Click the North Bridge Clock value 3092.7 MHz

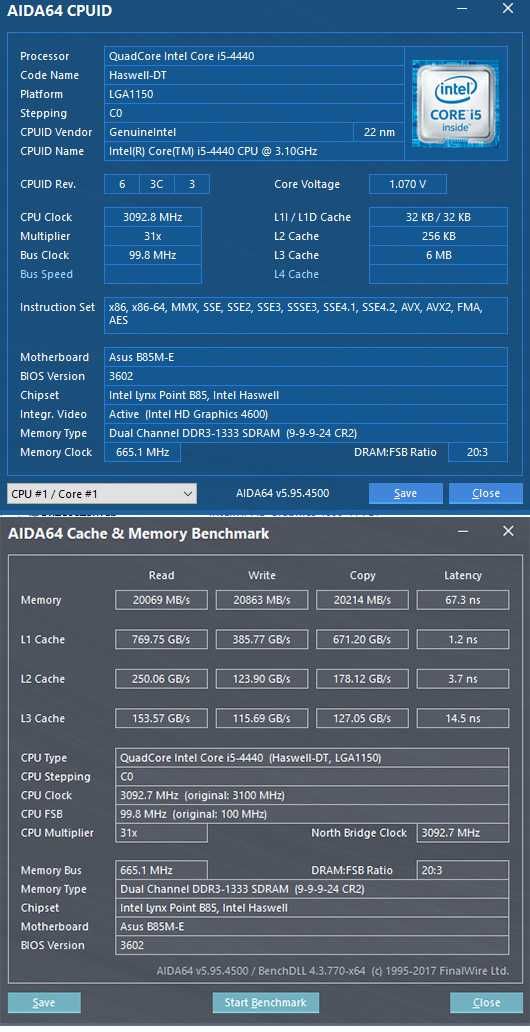pos(463,833)
